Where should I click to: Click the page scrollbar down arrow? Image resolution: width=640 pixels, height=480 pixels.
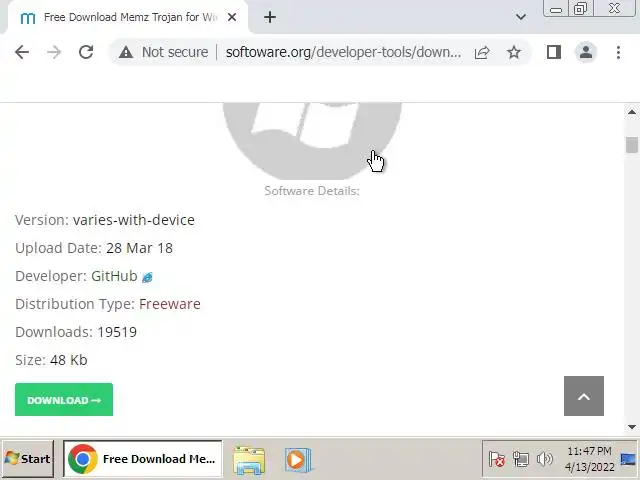click(632, 427)
